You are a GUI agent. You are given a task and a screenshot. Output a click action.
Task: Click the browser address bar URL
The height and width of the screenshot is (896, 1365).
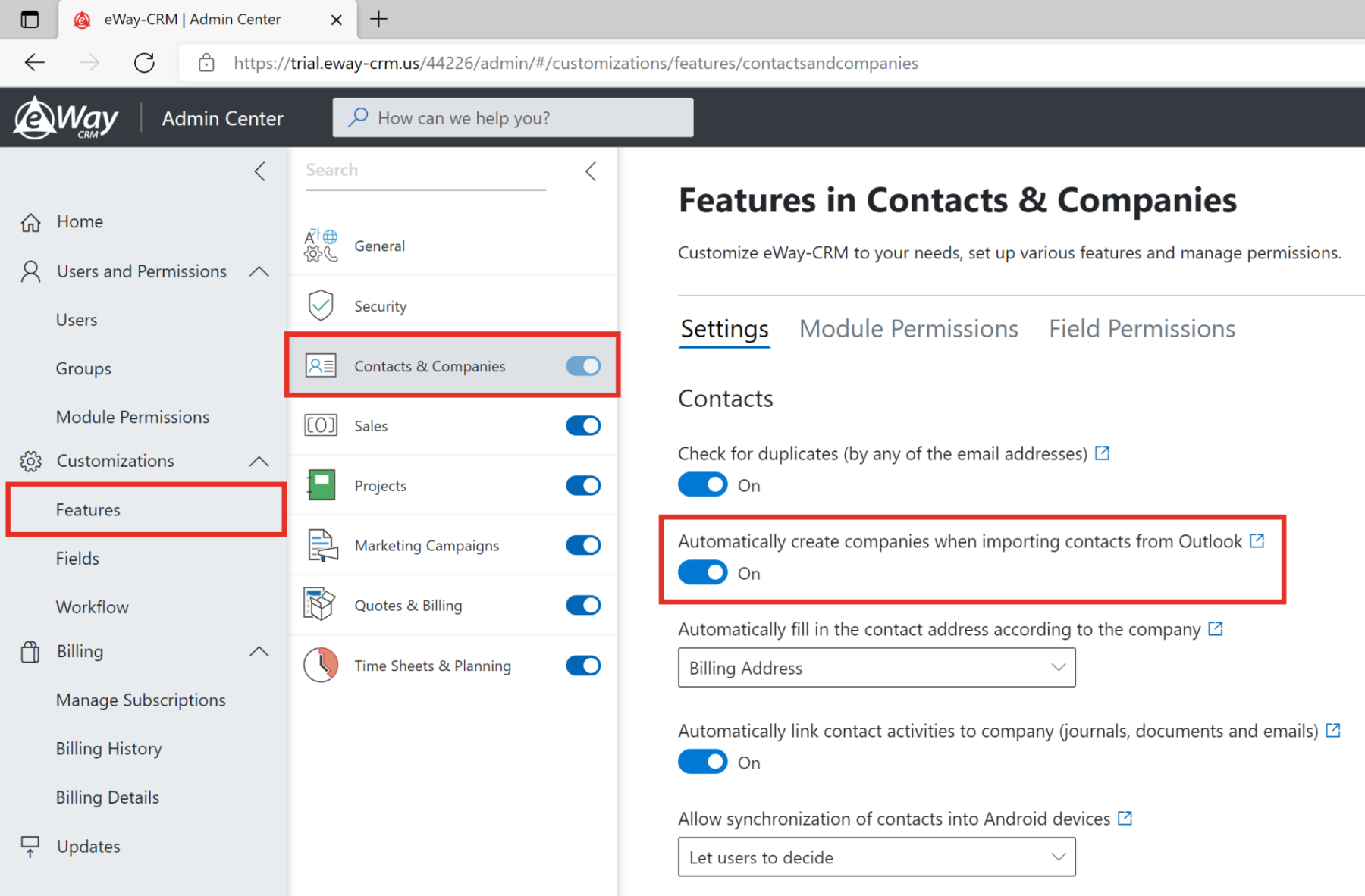pyautogui.click(x=576, y=63)
